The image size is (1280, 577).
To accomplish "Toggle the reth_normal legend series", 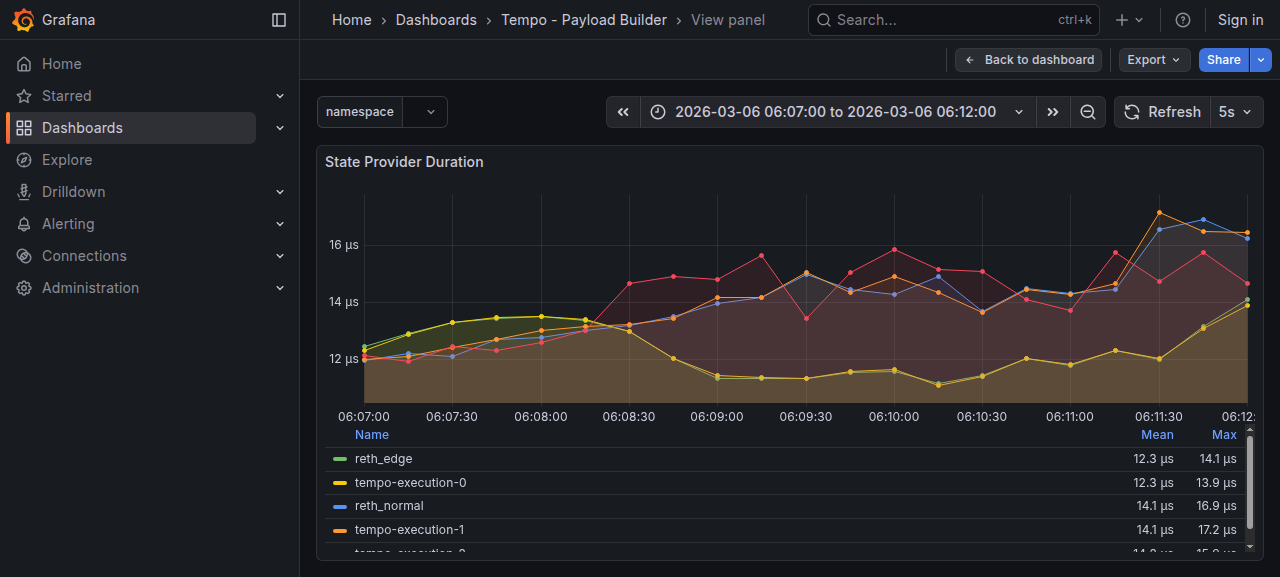I will click(389, 506).
